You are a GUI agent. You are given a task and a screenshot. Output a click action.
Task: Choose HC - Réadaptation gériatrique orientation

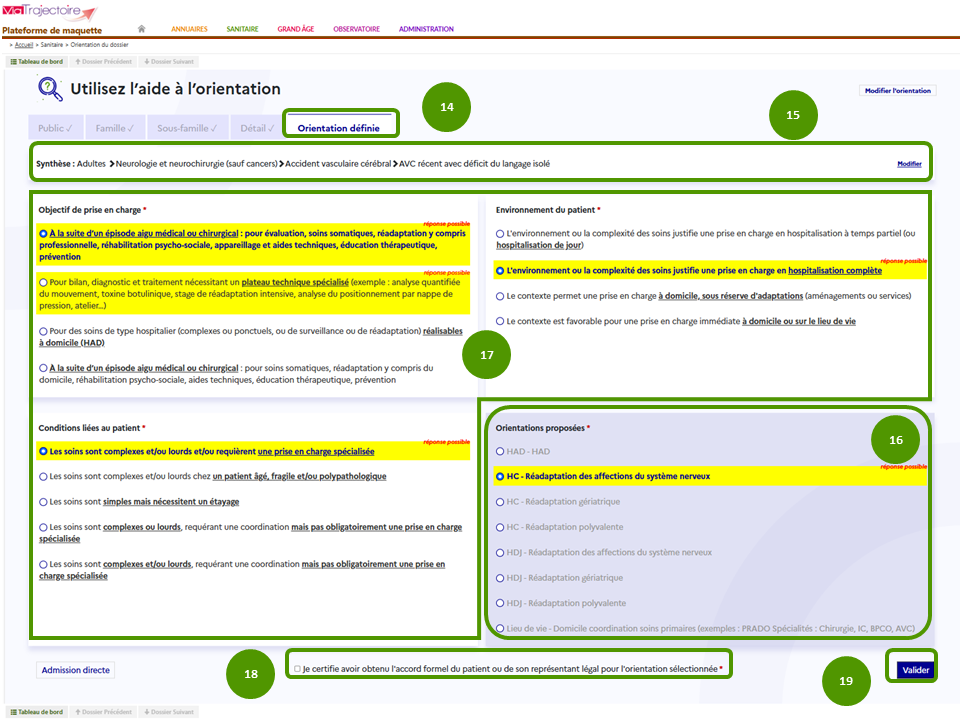pyautogui.click(x=500, y=502)
